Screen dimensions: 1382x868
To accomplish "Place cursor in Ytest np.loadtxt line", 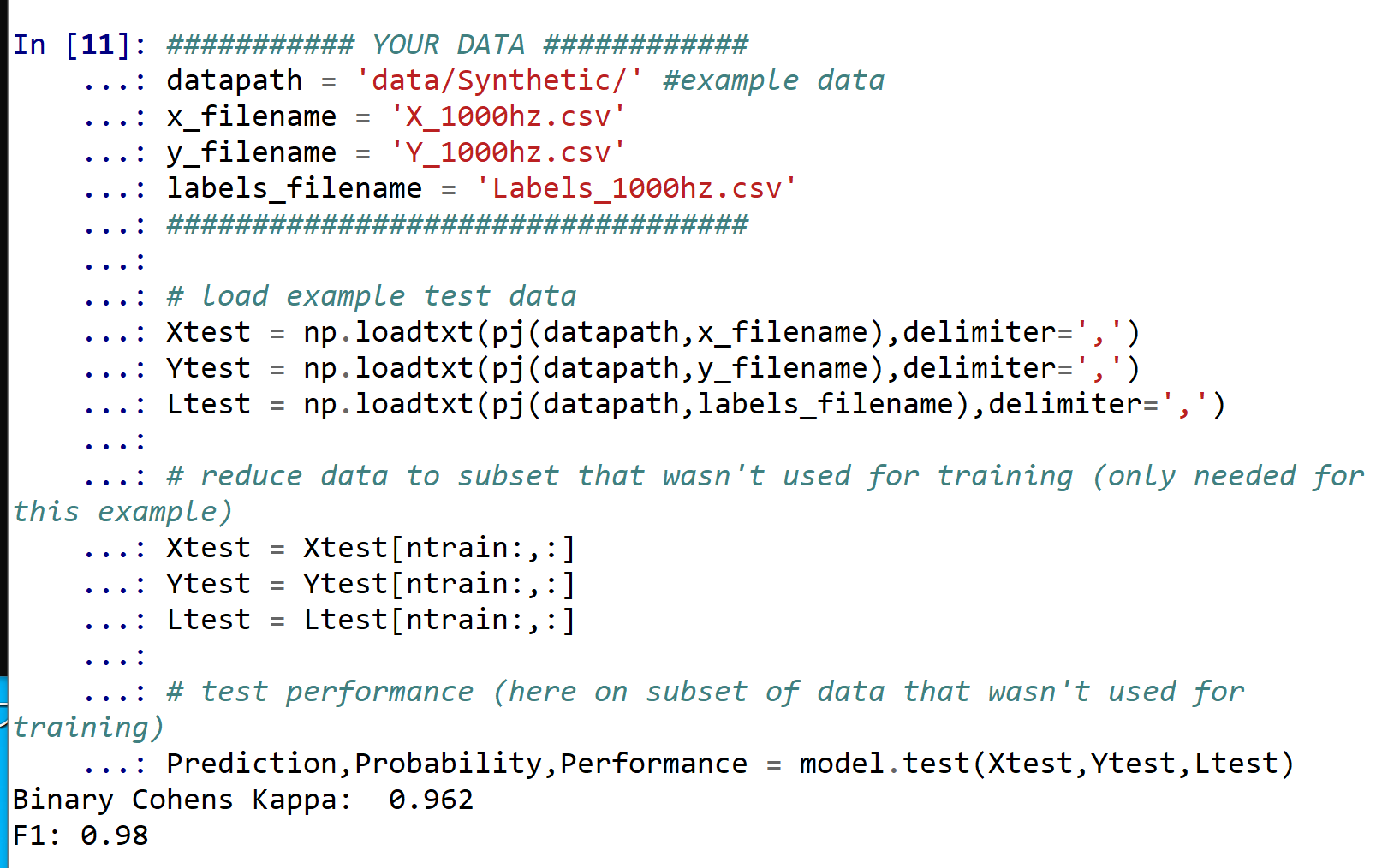I will pyautogui.click(x=653, y=368).
